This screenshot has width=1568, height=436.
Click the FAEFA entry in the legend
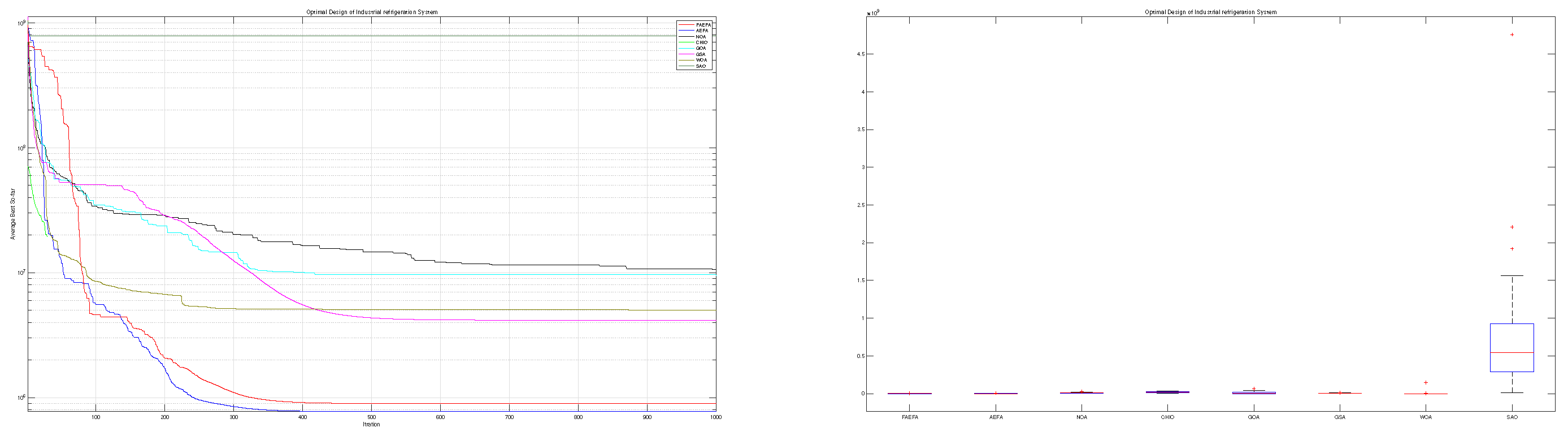tap(702, 25)
